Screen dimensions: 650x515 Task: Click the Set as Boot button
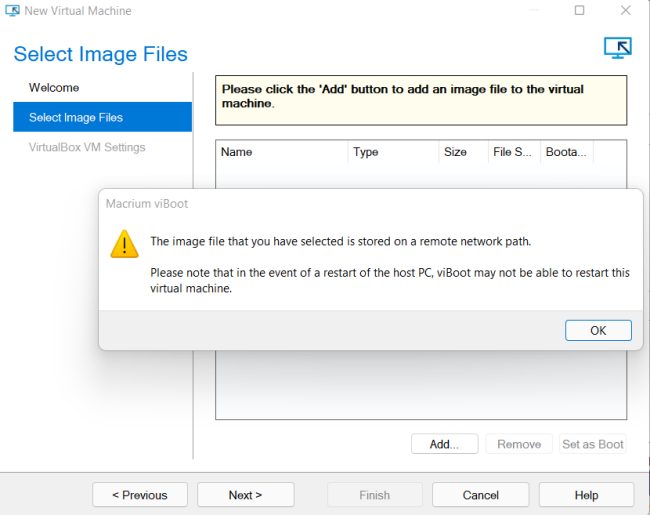[x=592, y=445]
